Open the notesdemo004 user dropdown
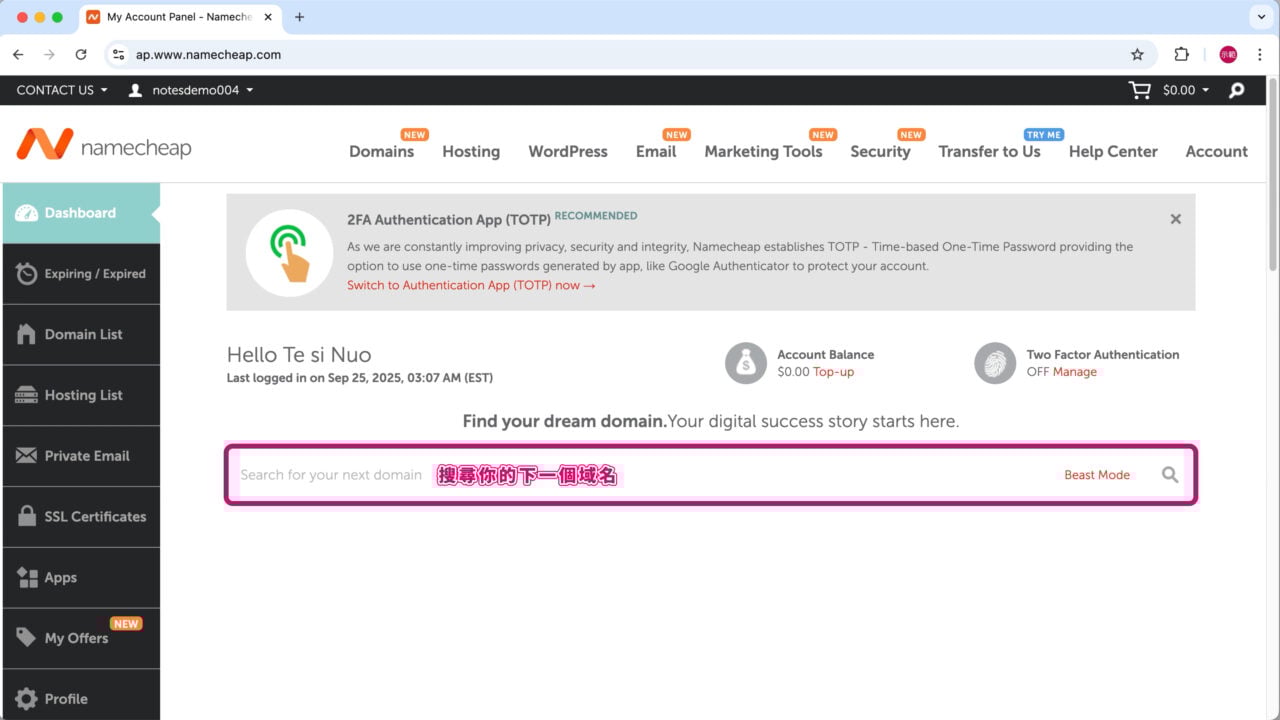Viewport: 1280px width, 720px height. (191, 90)
